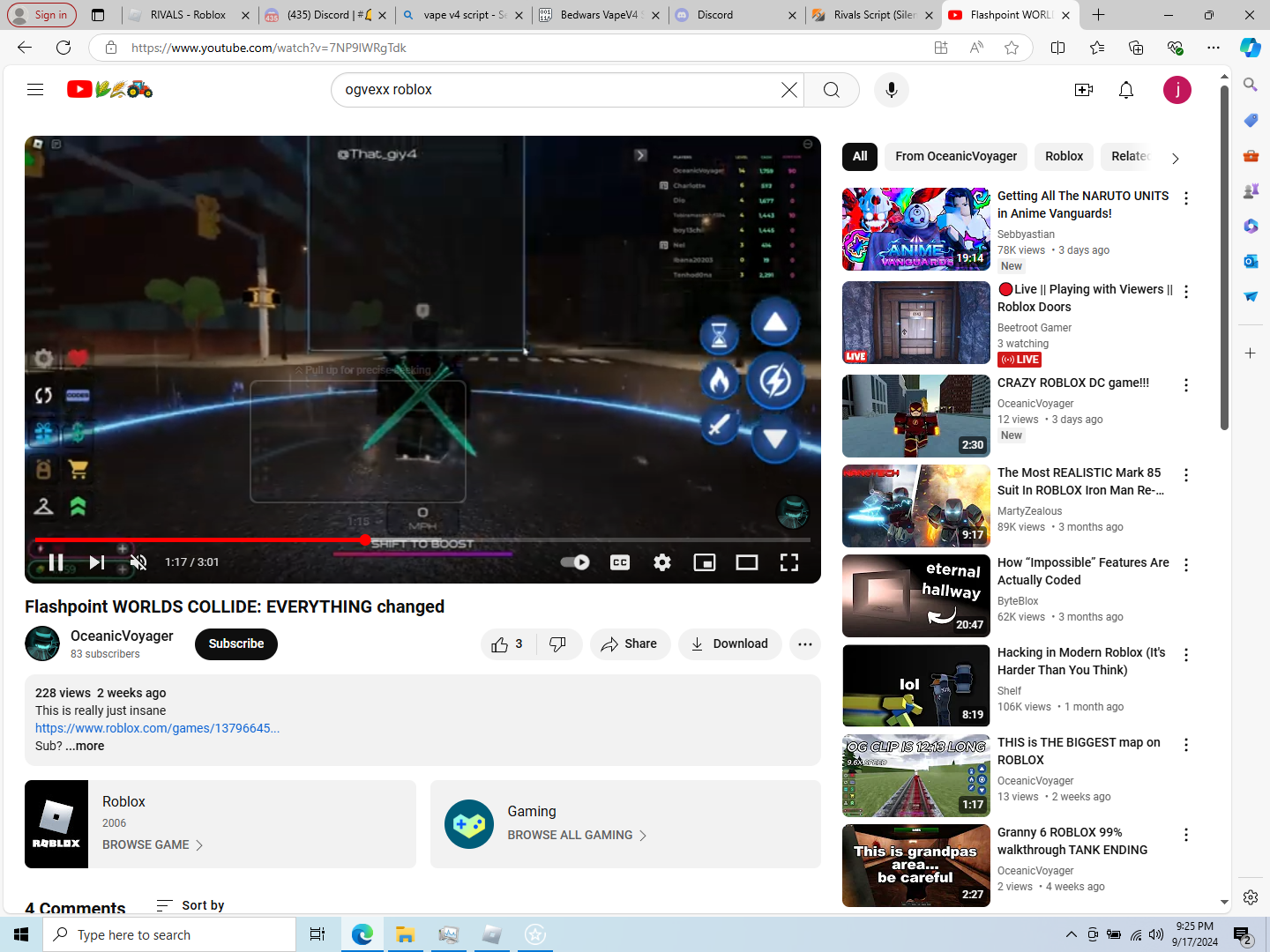This screenshot has width=1270, height=952.
Task: Open the OceanicVoyager channel avatar
Action: 42,643
